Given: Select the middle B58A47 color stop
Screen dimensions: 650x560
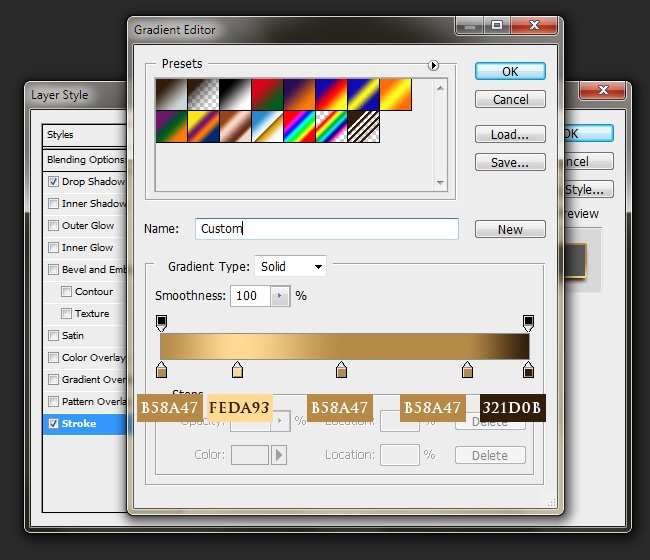Looking at the screenshot, I should click(x=341, y=370).
